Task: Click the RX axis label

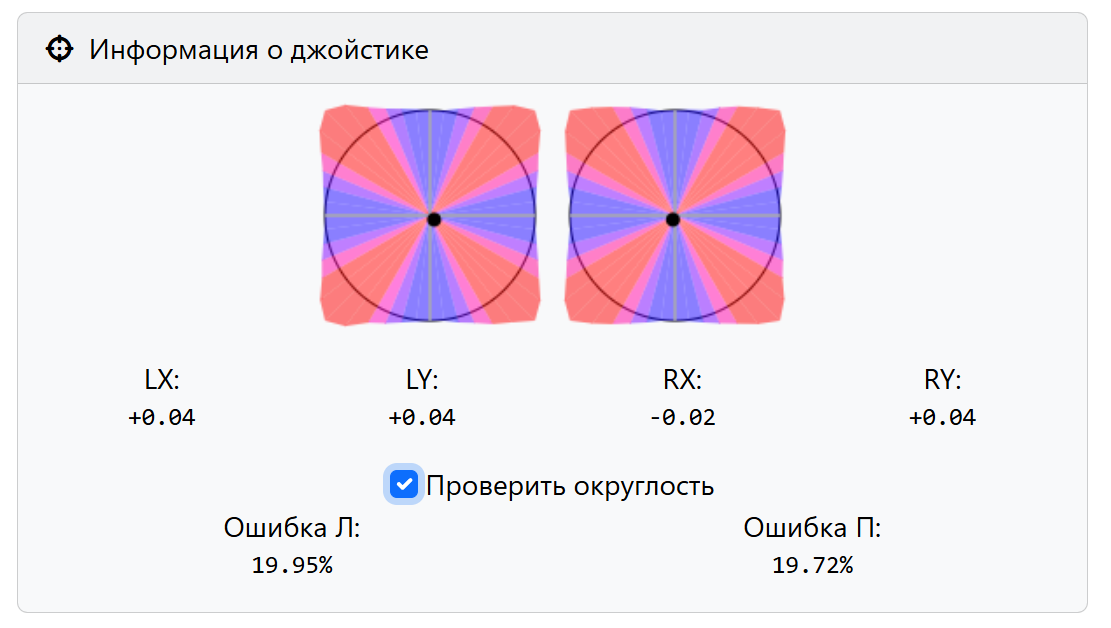Action: [683, 380]
